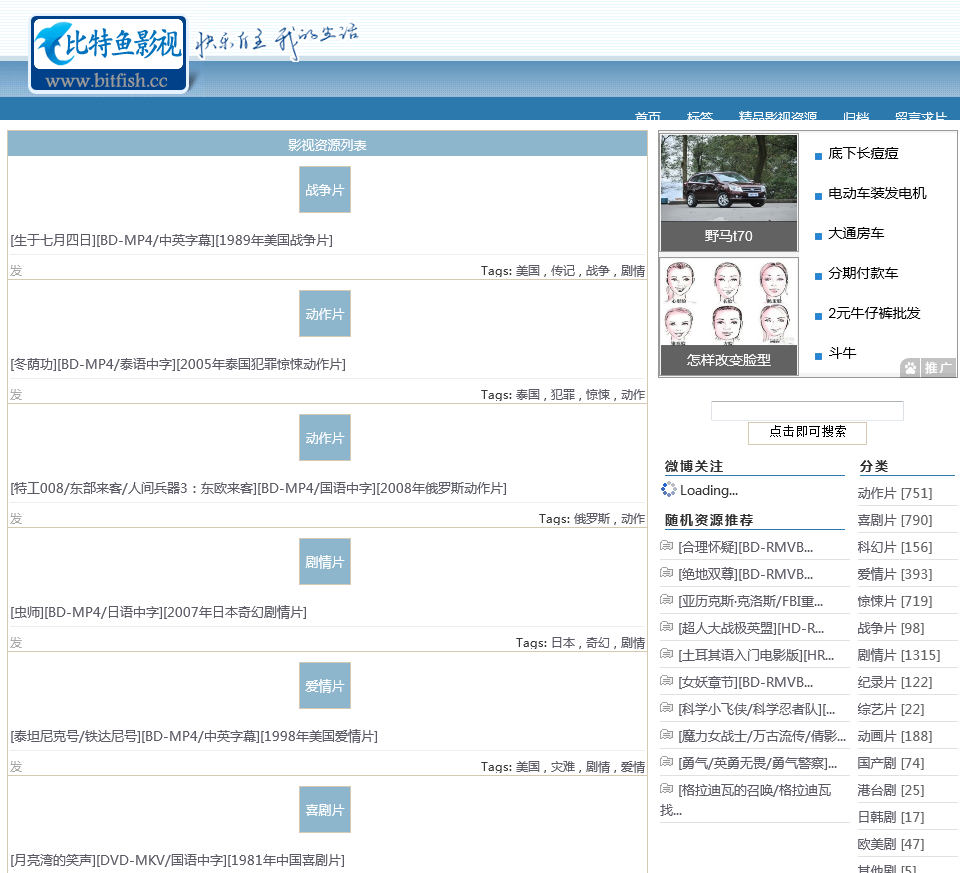Click the 奇幻 tag on 虫师 post

pos(598,643)
